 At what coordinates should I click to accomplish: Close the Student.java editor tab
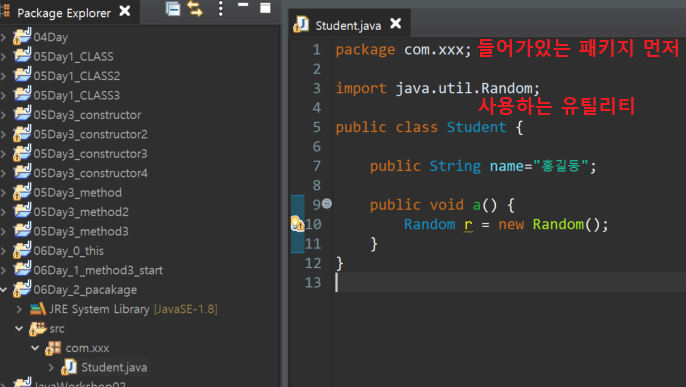[396, 23]
